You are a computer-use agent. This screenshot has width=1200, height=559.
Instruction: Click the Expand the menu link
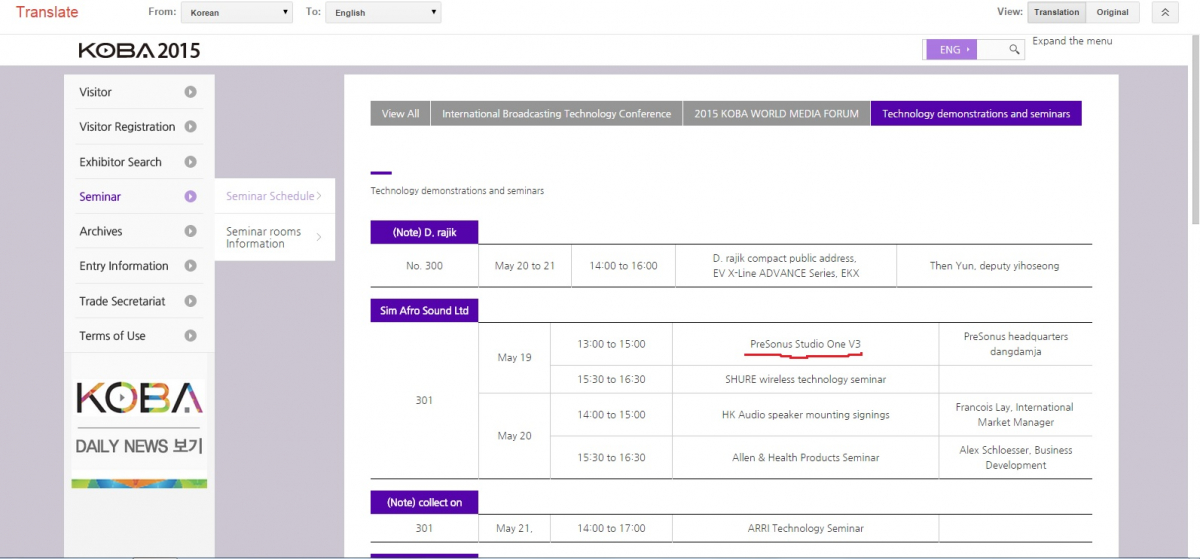[1072, 41]
